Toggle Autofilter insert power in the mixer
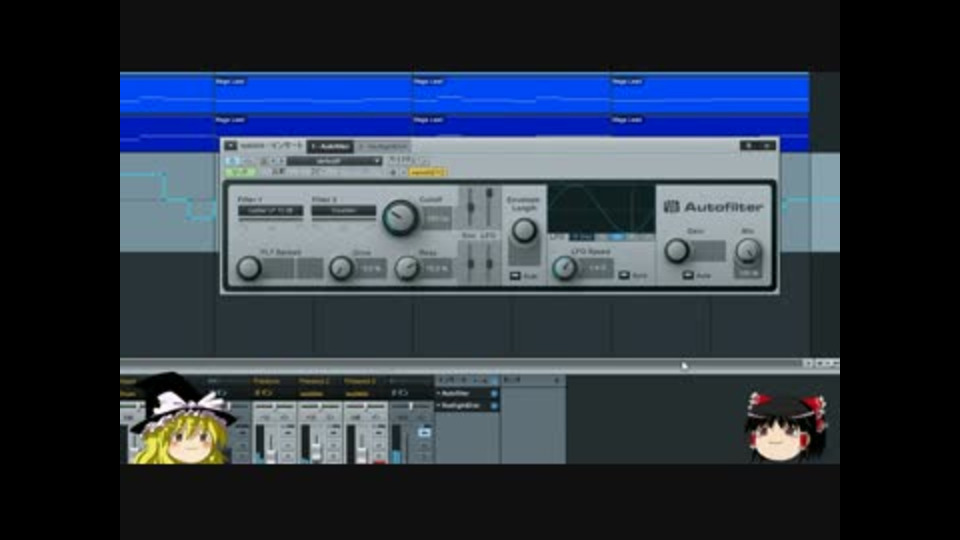This screenshot has width=960, height=540. 494,393
